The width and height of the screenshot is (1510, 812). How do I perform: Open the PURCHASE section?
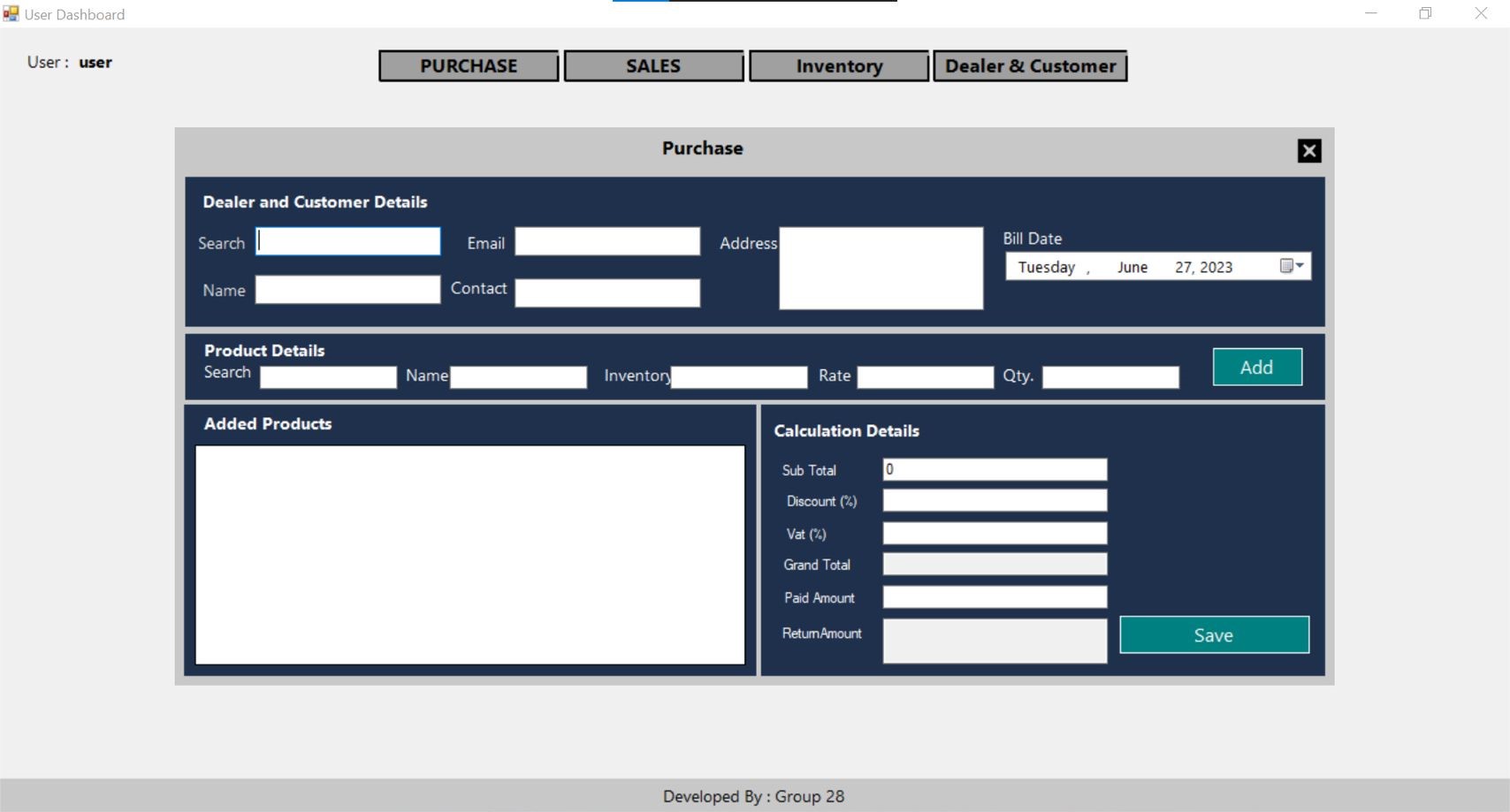tap(468, 66)
